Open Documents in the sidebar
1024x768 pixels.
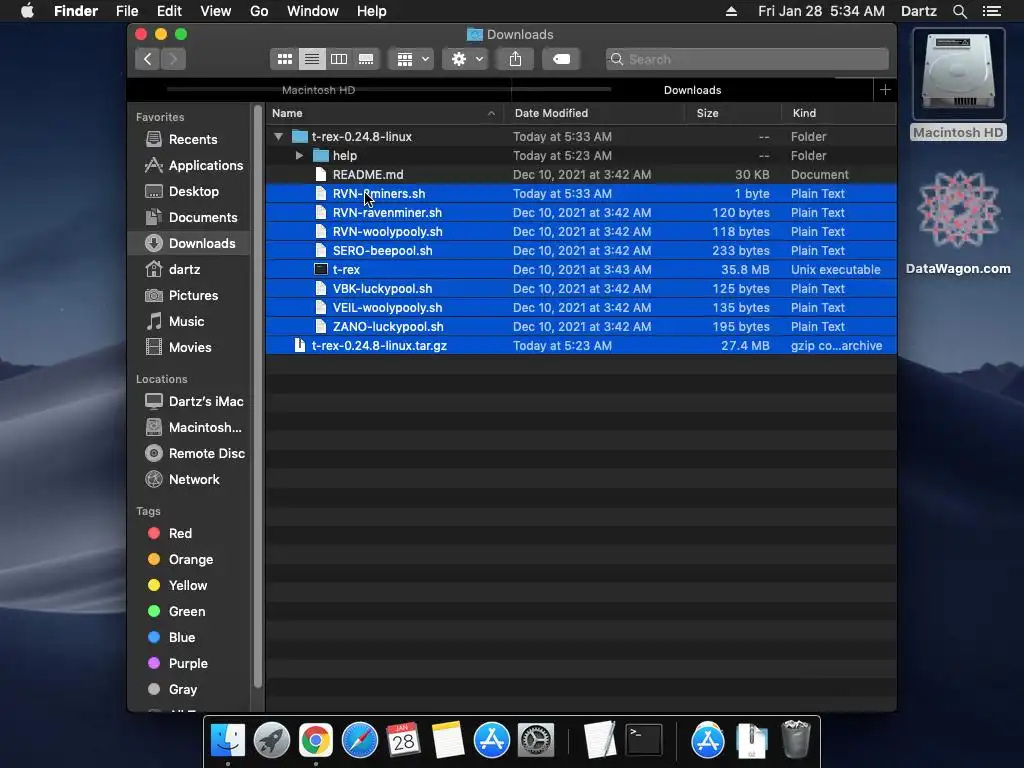pyautogui.click(x=189, y=217)
